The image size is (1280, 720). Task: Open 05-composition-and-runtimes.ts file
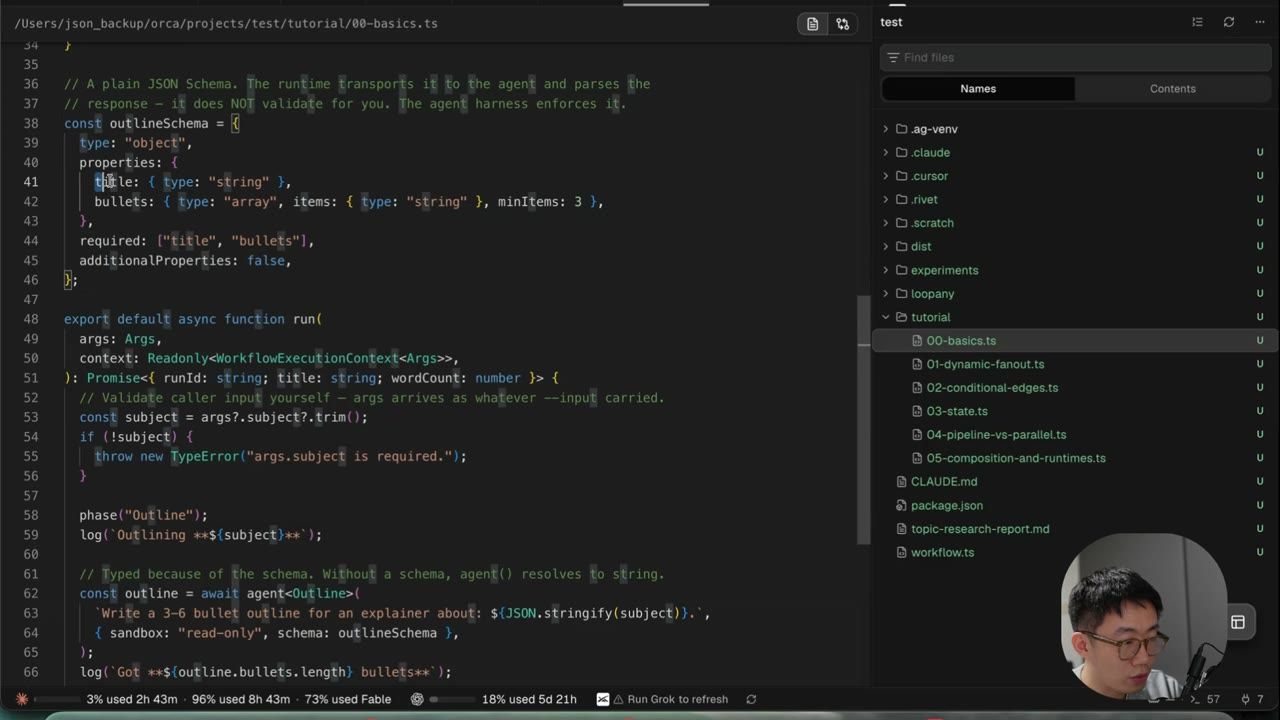pyautogui.click(x=1016, y=458)
